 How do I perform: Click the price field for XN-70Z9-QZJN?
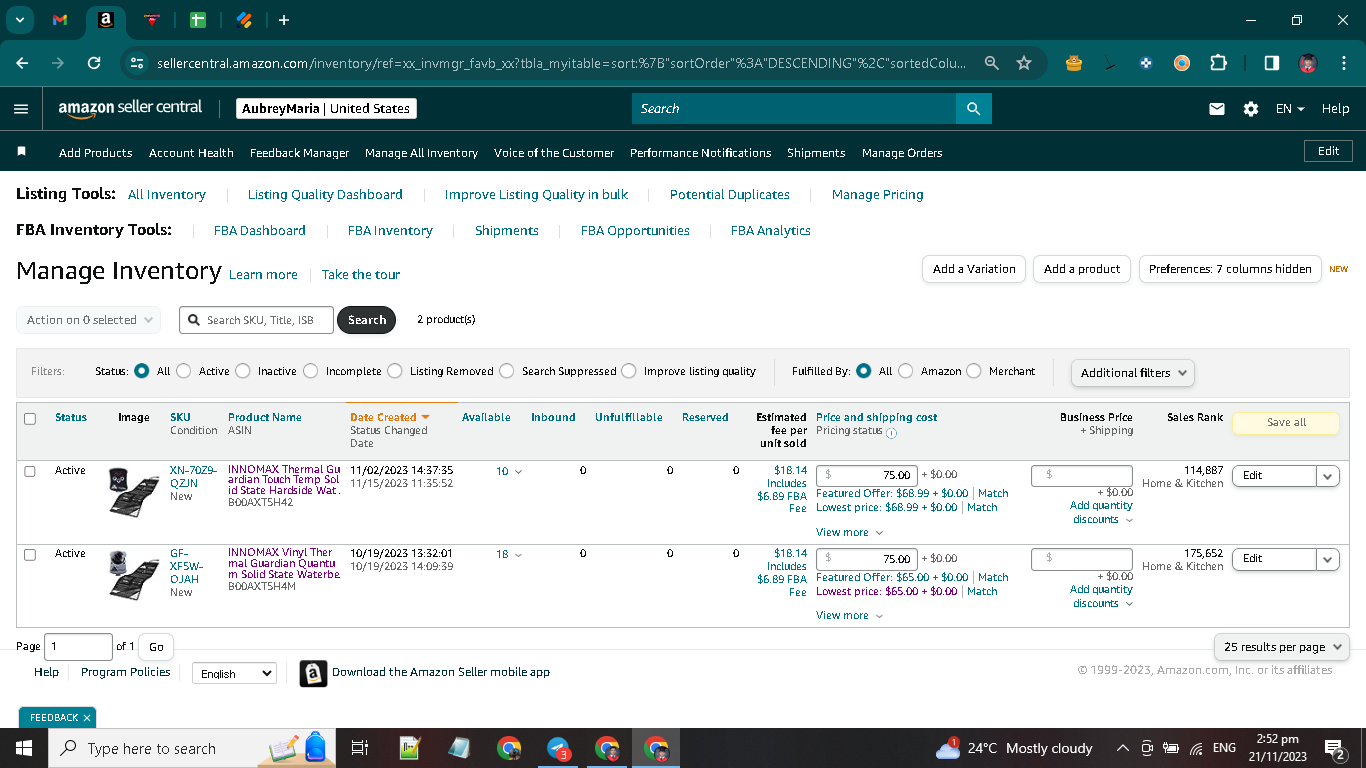pos(867,476)
